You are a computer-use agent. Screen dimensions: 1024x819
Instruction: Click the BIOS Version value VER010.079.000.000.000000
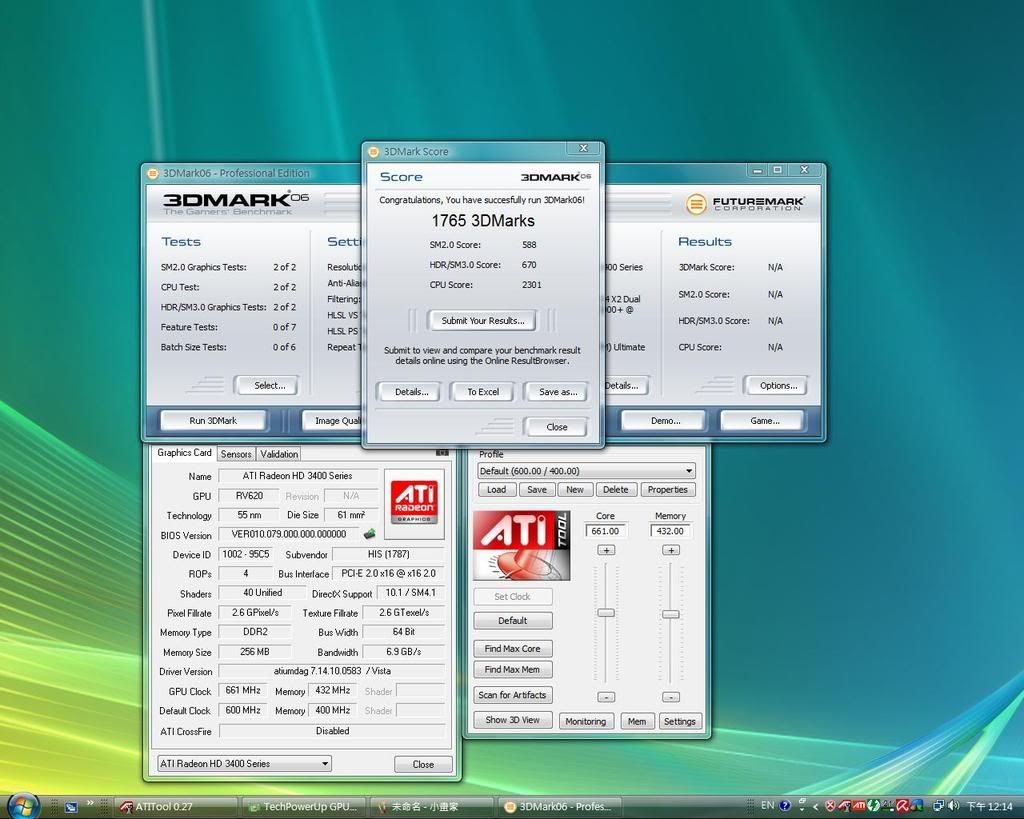(x=289, y=534)
